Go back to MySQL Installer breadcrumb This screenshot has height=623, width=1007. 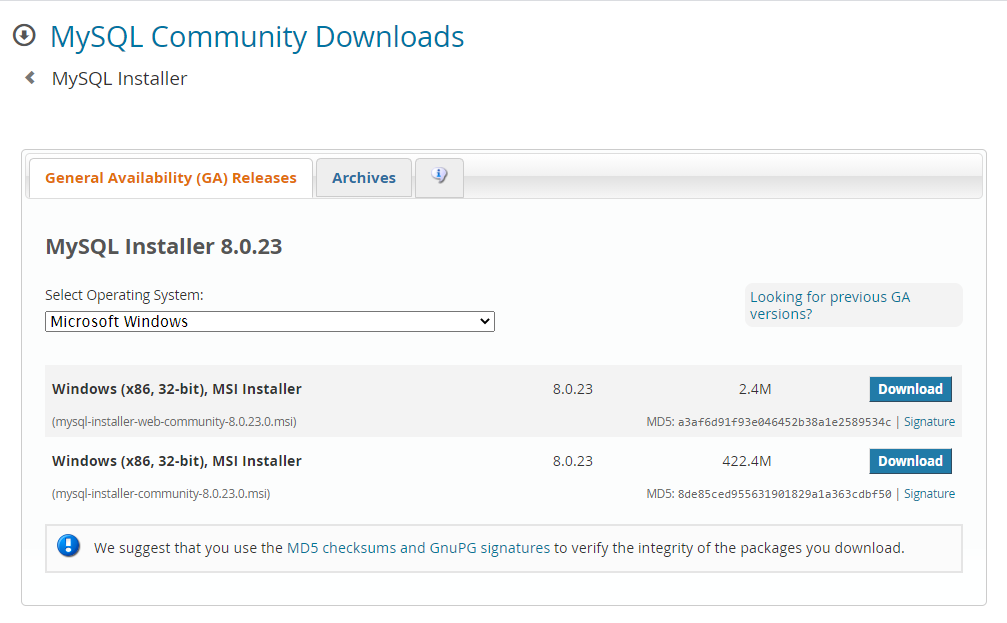tap(119, 78)
